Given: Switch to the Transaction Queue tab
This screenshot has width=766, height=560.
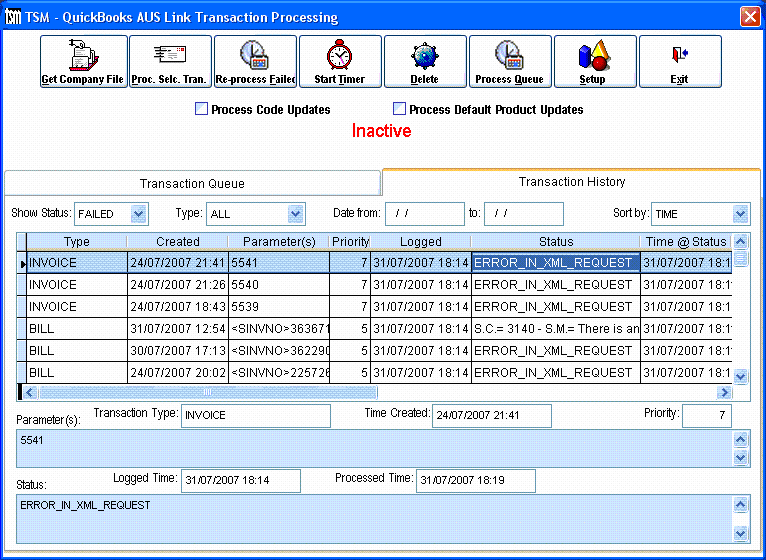Looking at the screenshot, I should [x=192, y=184].
